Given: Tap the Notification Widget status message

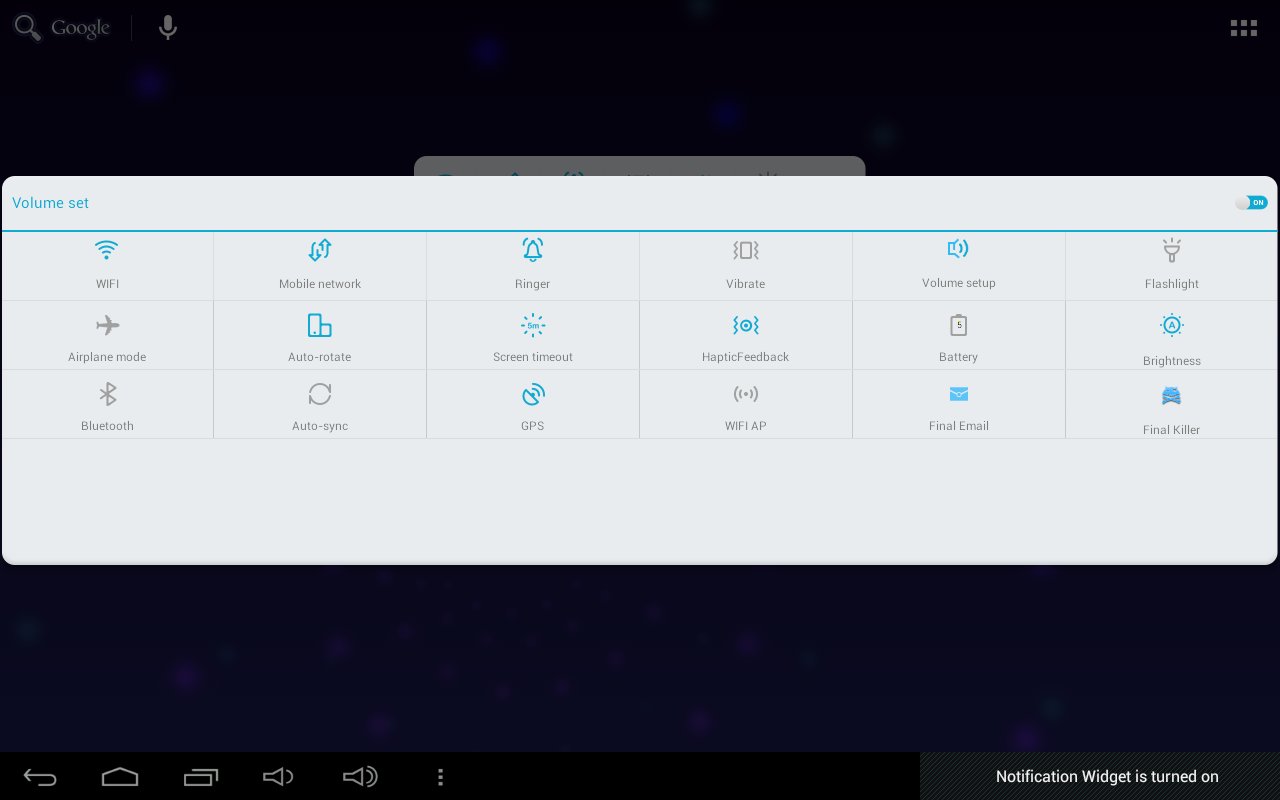Looking at the screenshot, I should [1107, 776].
